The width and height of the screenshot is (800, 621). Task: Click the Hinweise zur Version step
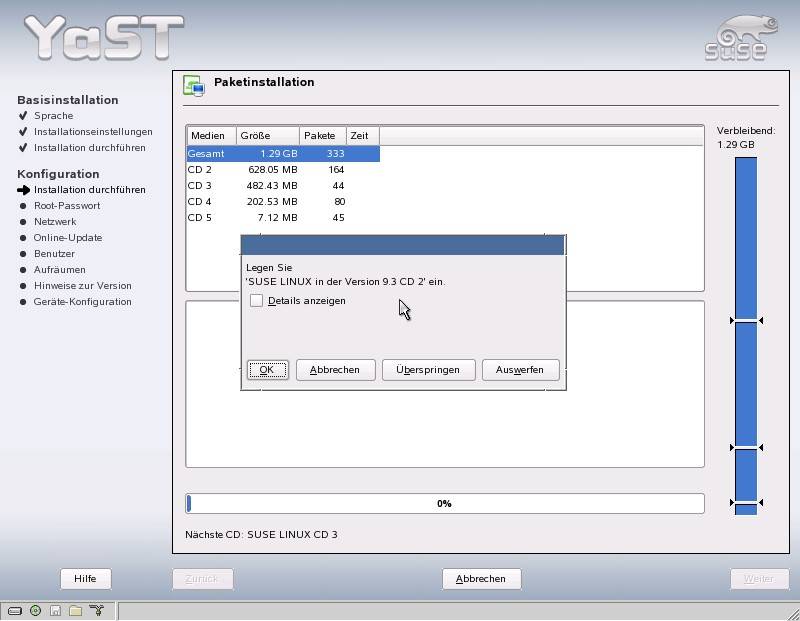tap(83, 286)
